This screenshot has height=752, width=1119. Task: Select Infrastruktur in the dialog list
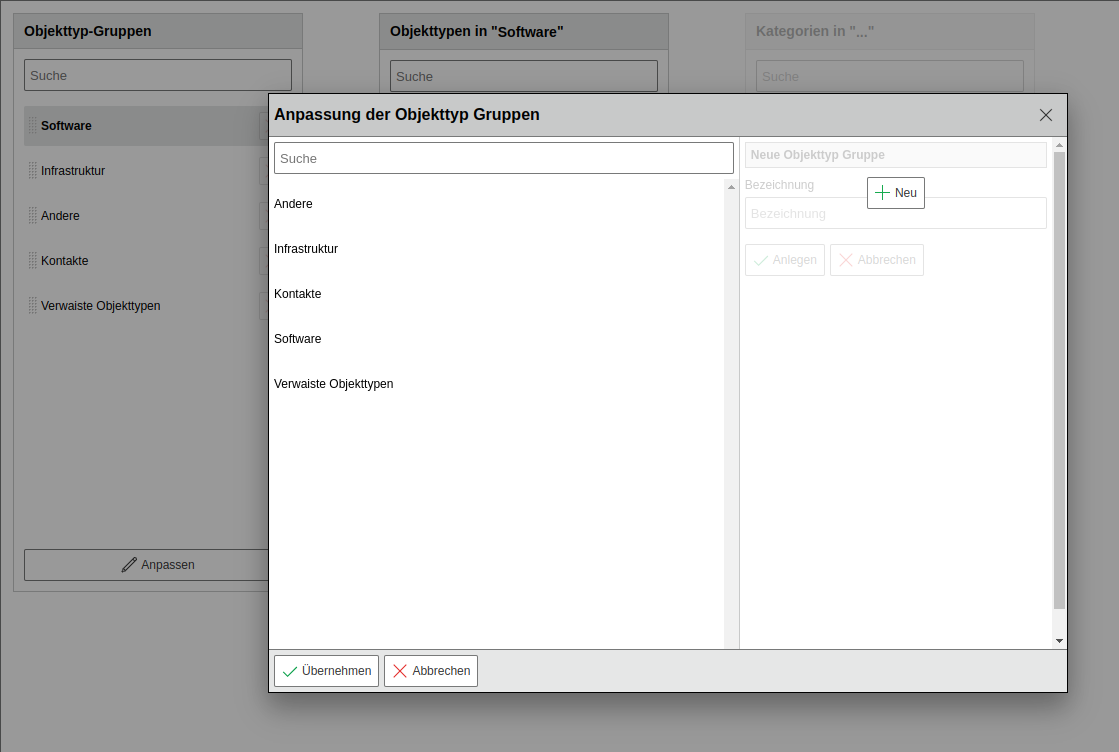tap(306, 249)
